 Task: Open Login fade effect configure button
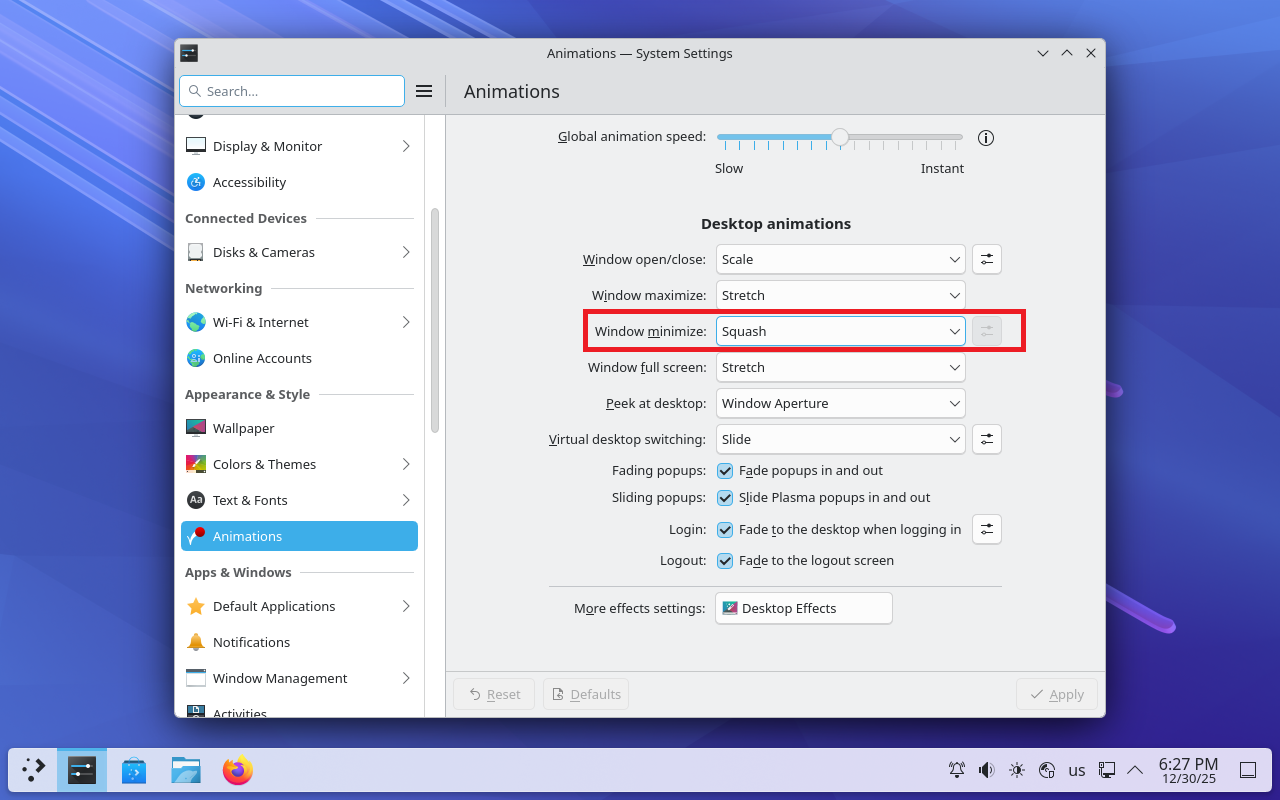pos(987,529)
